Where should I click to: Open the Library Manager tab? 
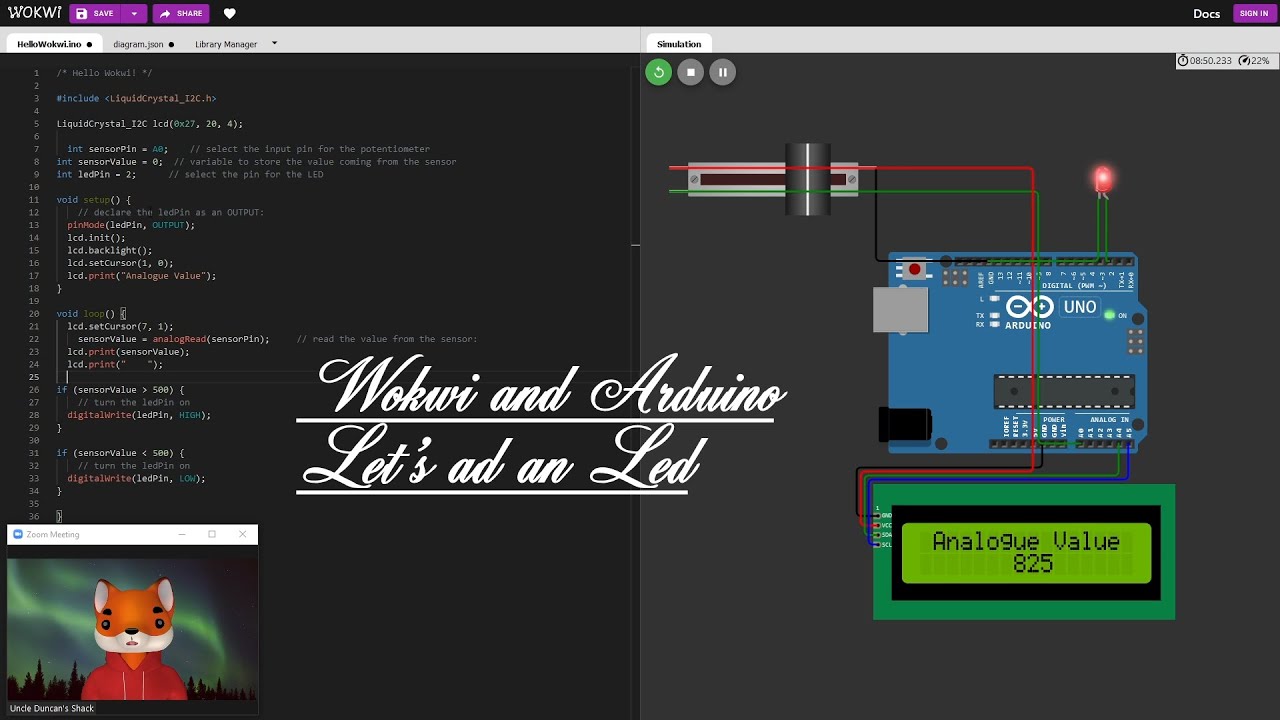tap(226, 44)
